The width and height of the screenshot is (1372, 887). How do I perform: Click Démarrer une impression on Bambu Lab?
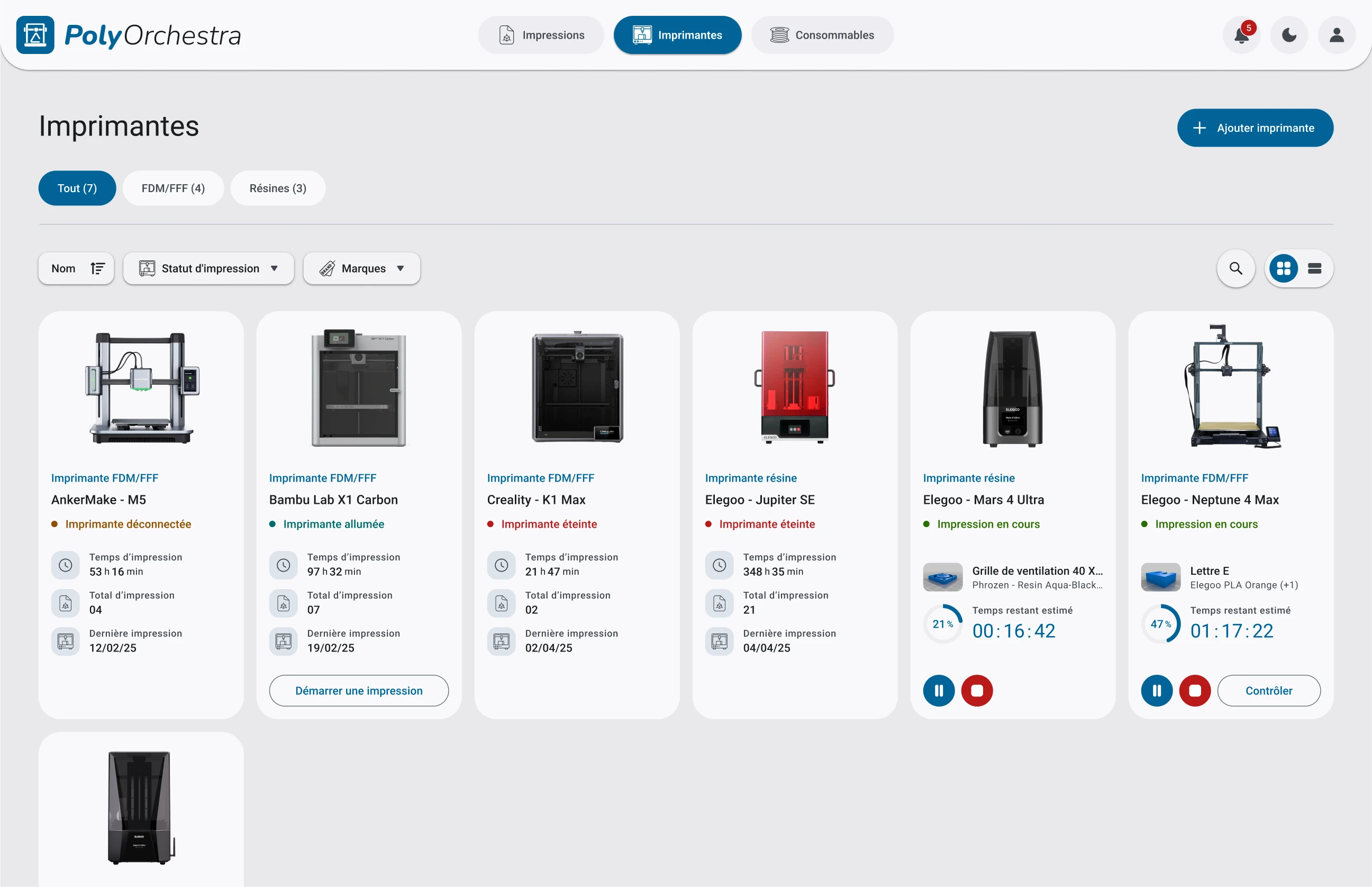point(359,691)
